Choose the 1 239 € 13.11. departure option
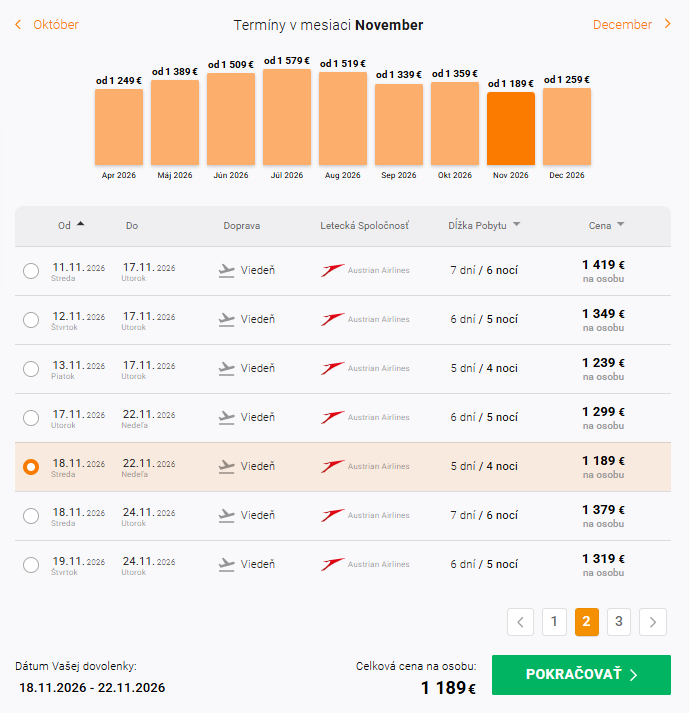This screenshot has height=713, width=689. [31, 368]
